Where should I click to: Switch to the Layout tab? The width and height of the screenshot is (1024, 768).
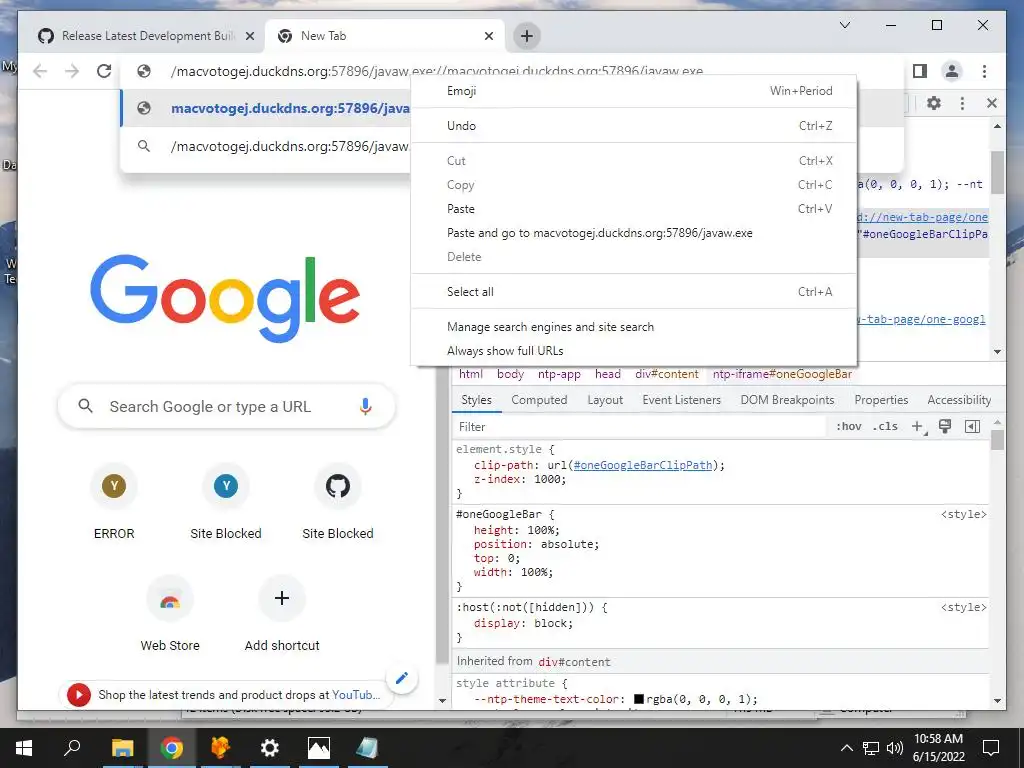click(605, 400)
